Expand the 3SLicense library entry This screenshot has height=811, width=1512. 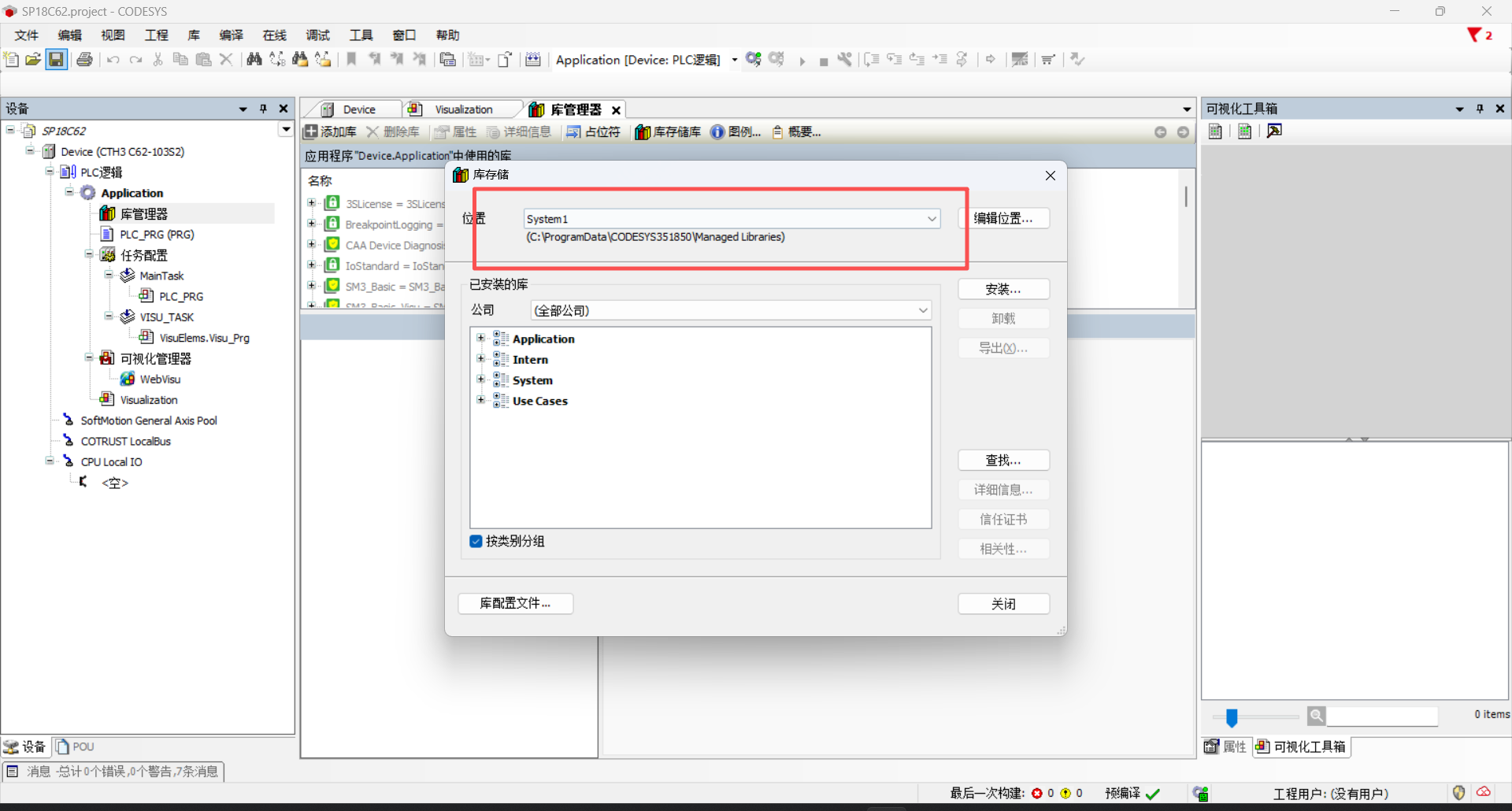tap(312, 203)
